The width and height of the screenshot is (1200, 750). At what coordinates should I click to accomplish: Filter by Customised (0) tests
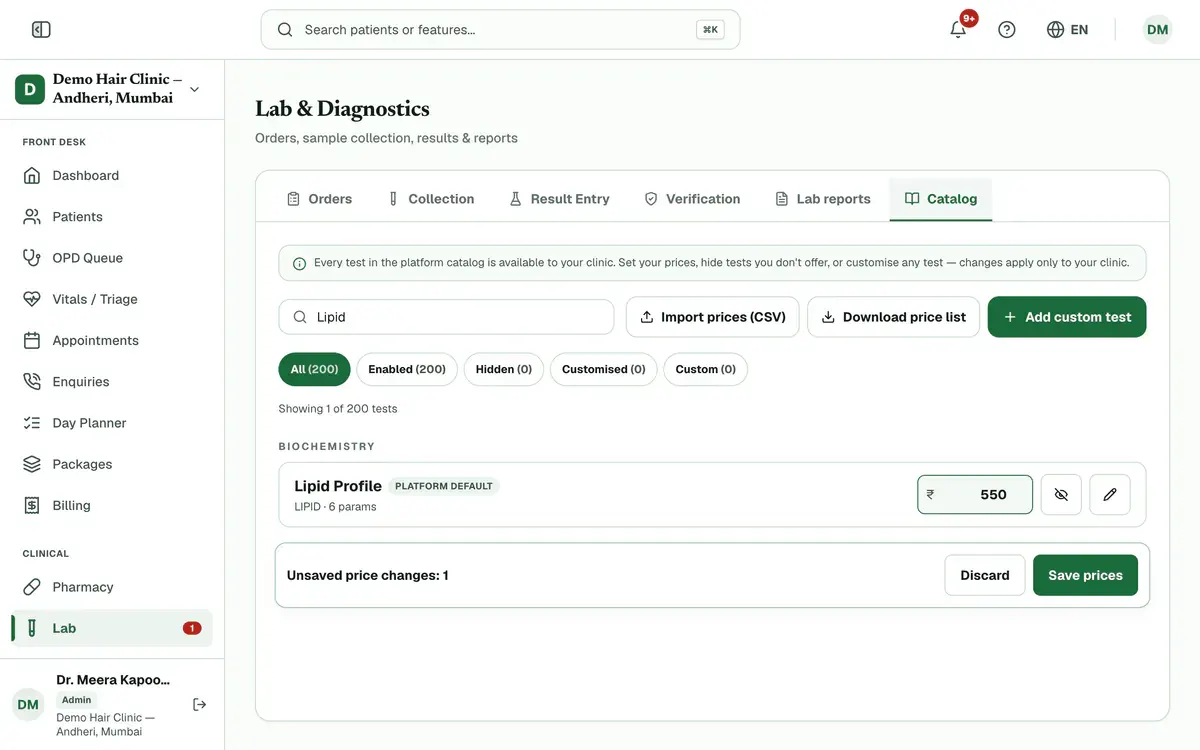click(x=604, y=369)
